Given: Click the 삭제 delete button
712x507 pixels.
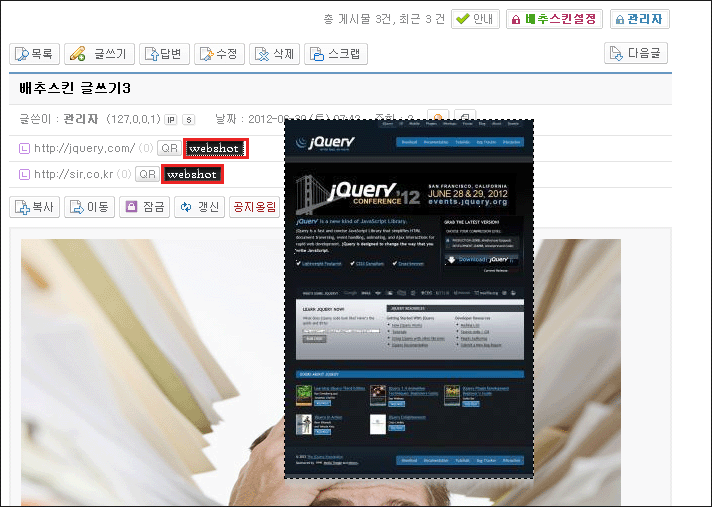Looking at the screenshot, I should tap(274, 54).
